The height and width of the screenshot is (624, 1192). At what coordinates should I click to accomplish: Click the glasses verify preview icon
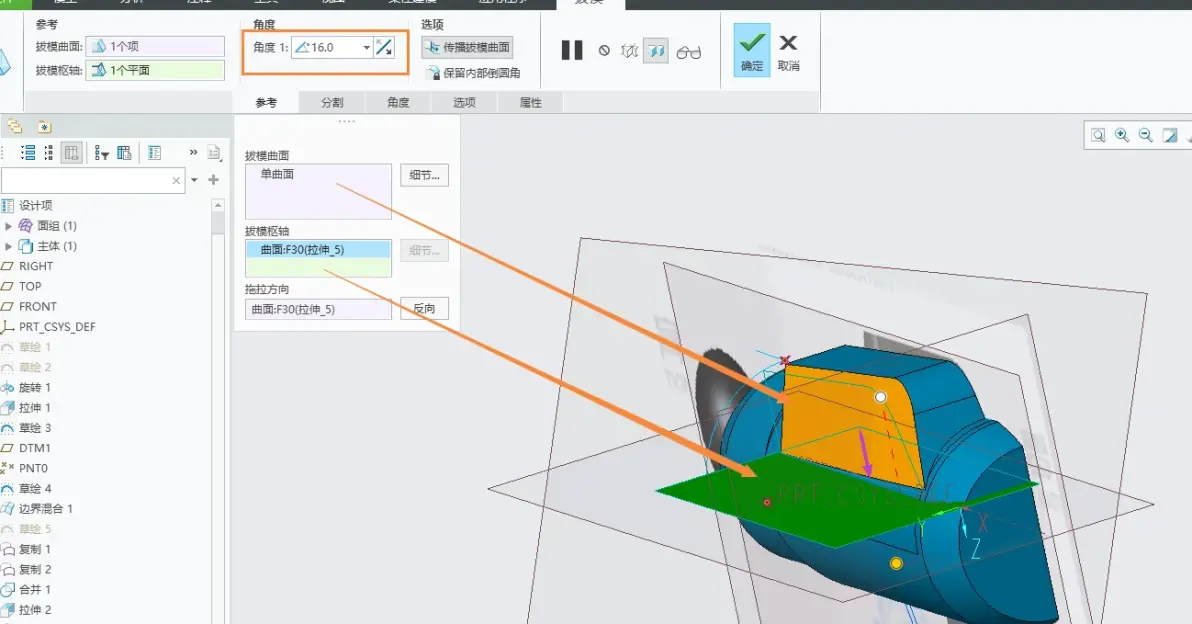tap(689, 52)
